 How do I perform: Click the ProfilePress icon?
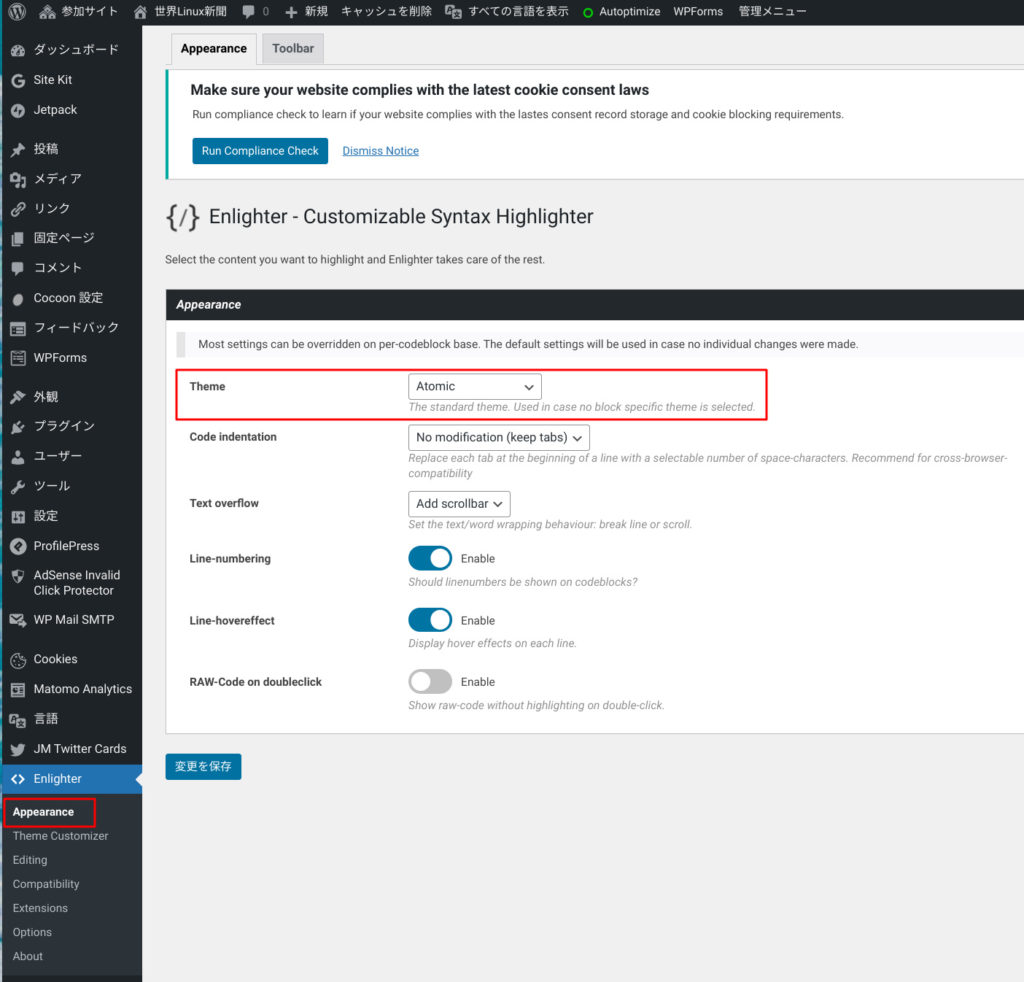(18, 546)
